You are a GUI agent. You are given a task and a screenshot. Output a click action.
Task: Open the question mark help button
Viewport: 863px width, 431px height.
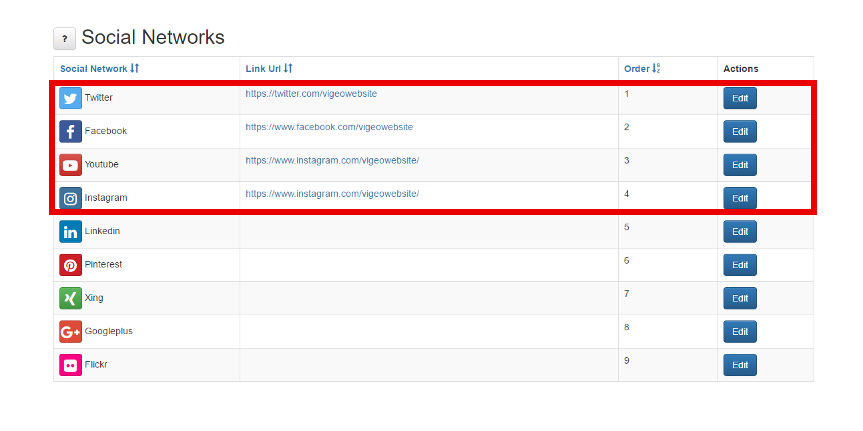pyautogui.click(x=64, y=39)
